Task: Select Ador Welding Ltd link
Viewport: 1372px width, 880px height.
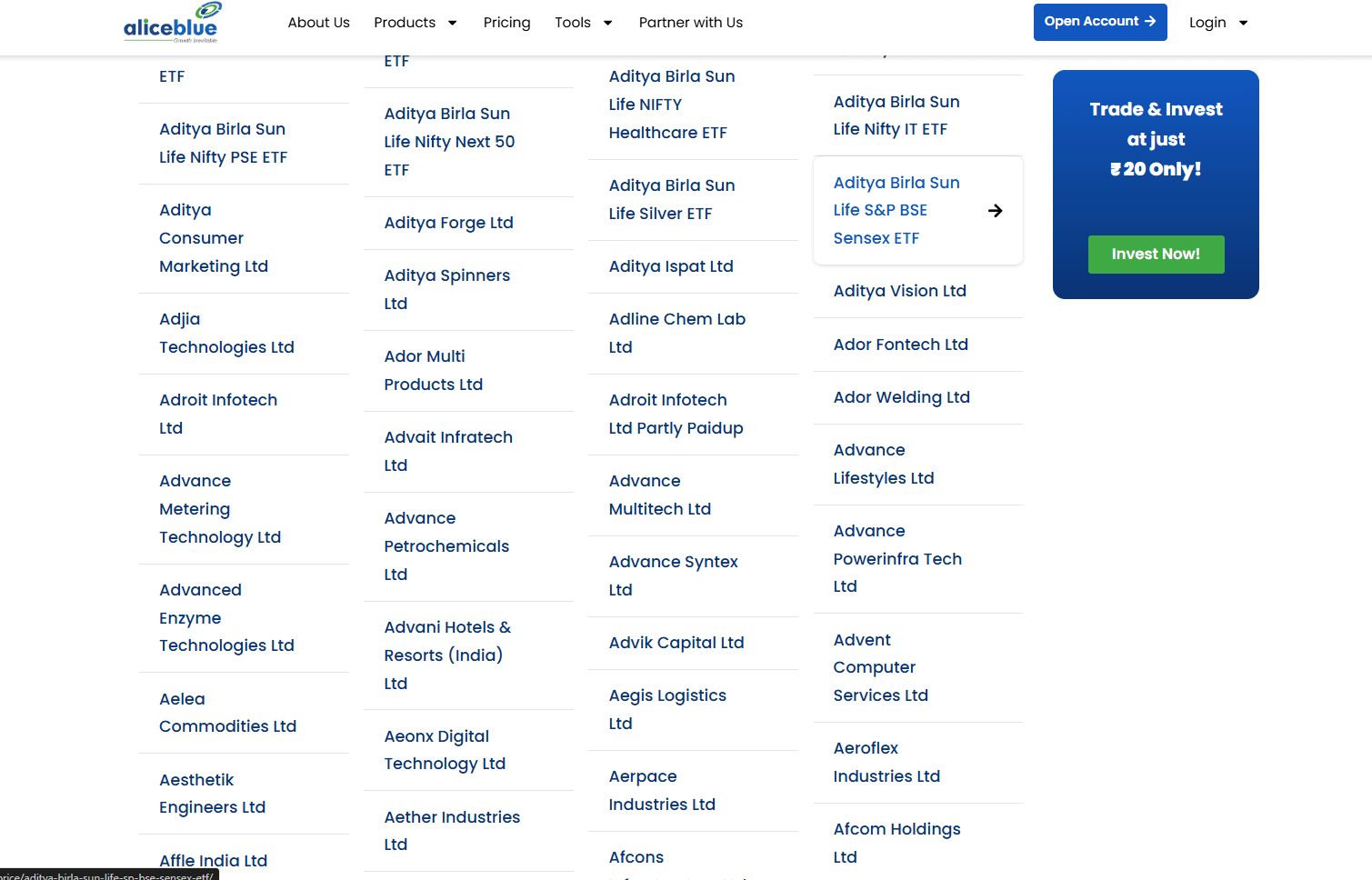Action: tap(901, 397)
